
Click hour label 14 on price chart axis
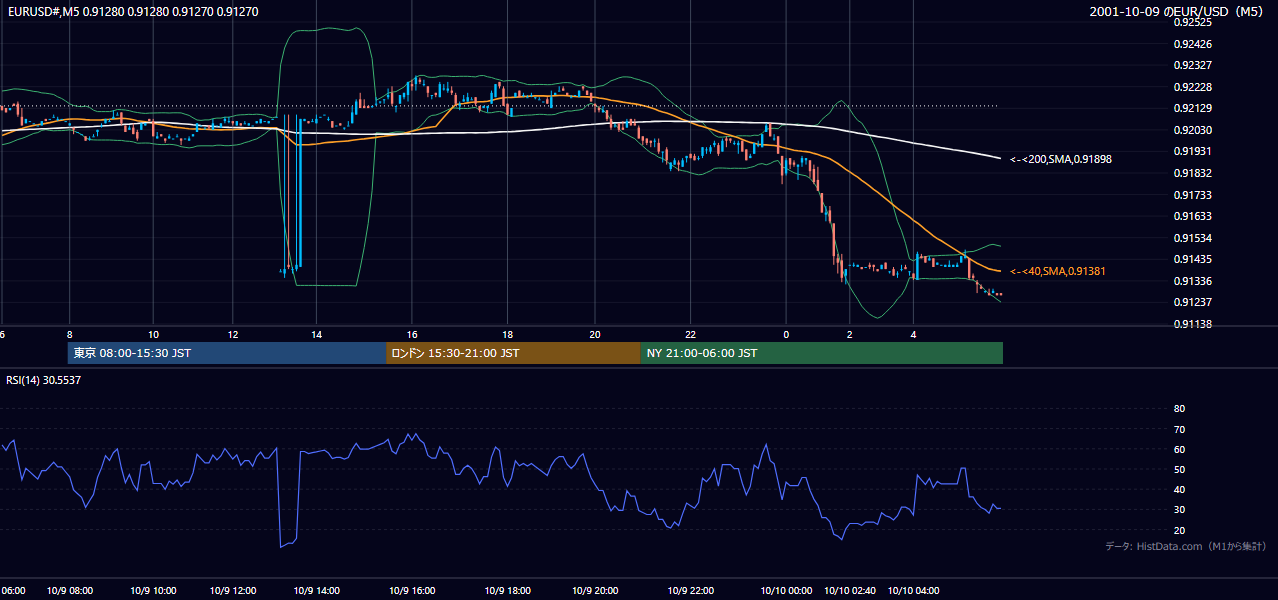[x=316, y=334]
